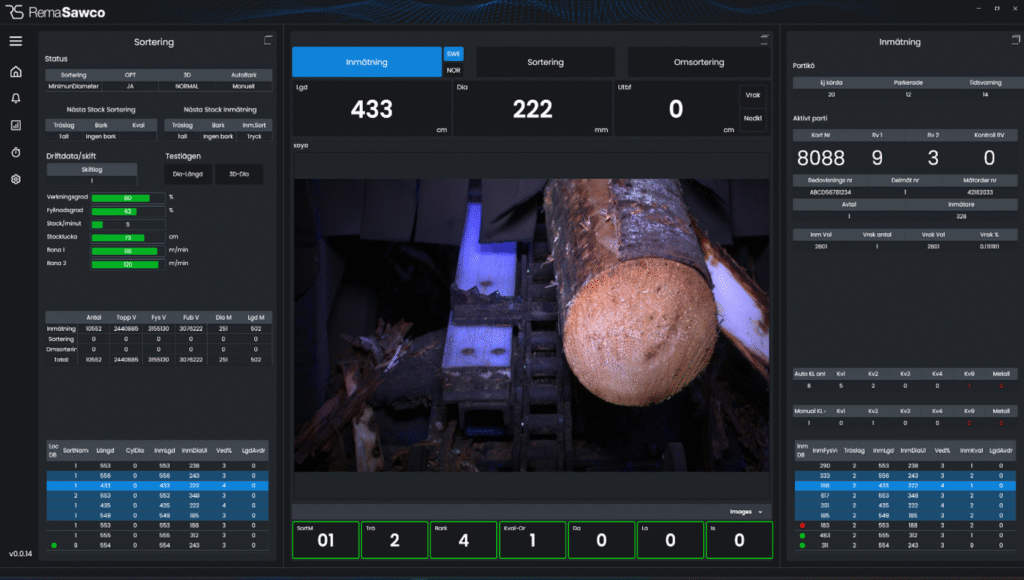Image resolution: width=1024 pixels, height=580 pixels.
Task: Switch language to NOR
Action: (453, 70)
